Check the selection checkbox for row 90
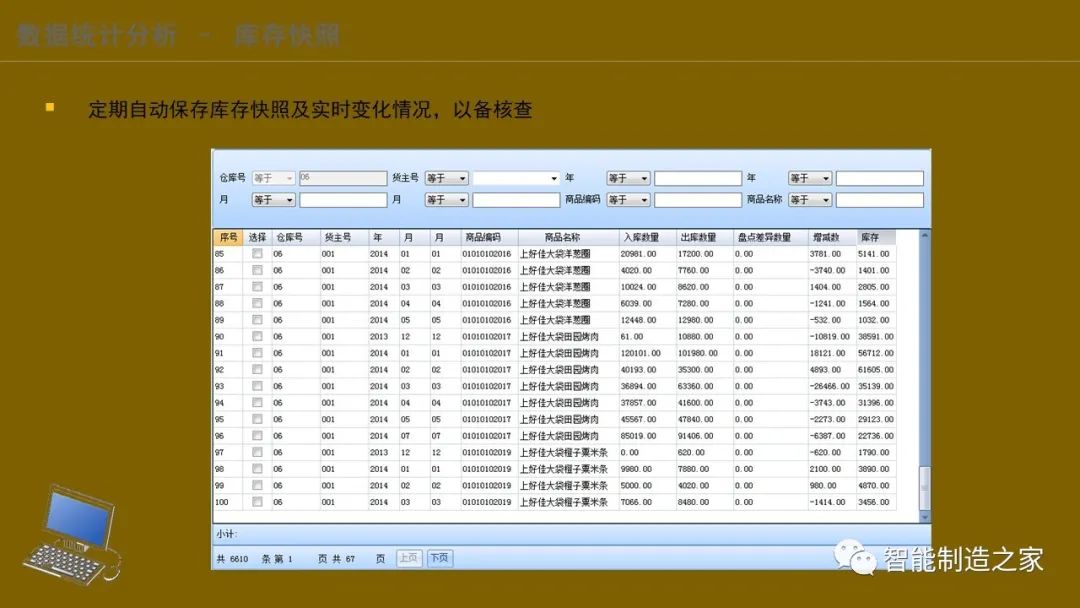The image size is (1080, 608). pos(257,338)
